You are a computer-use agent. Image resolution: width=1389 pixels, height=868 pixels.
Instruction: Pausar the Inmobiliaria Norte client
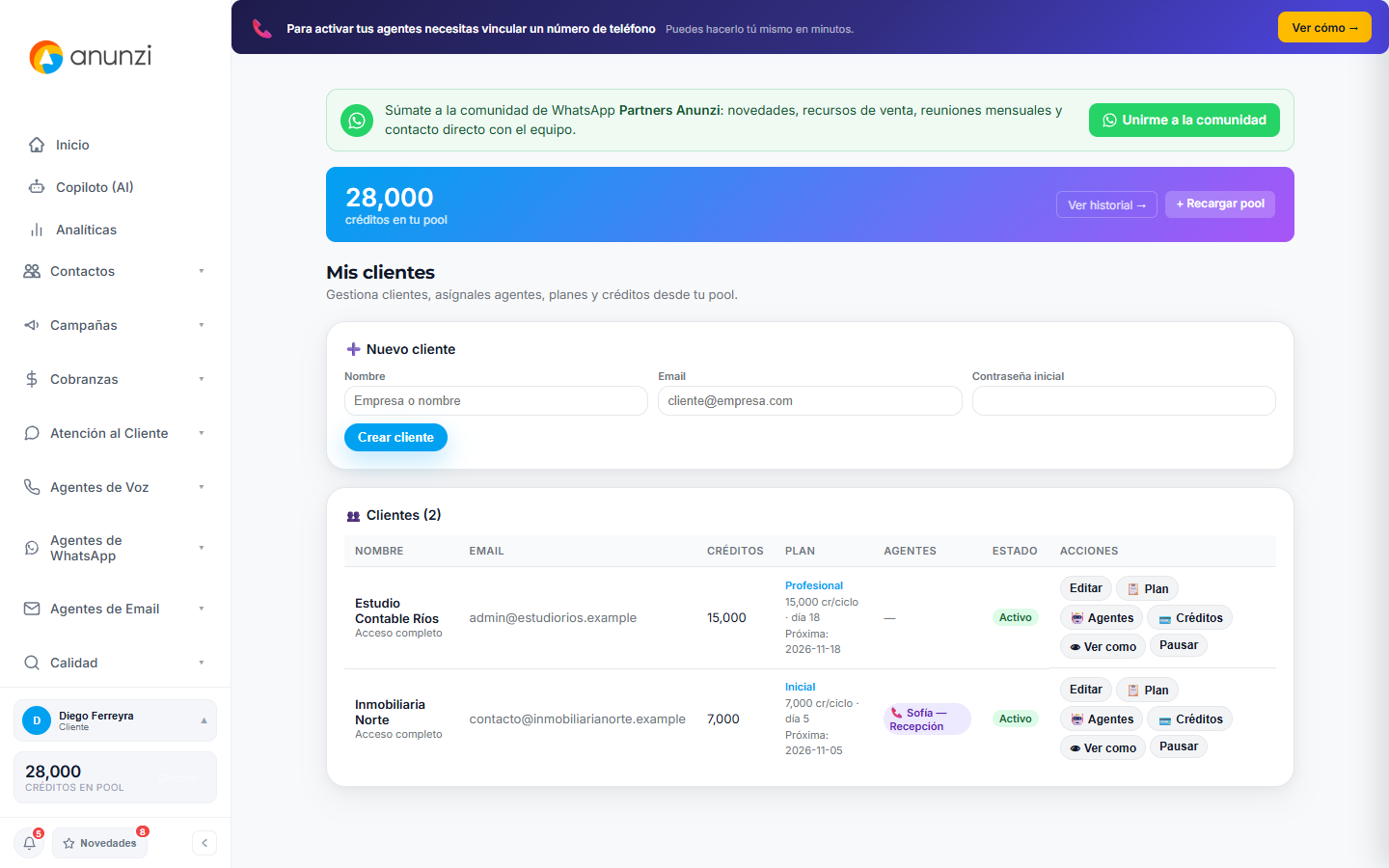[x=1179, y=746]
